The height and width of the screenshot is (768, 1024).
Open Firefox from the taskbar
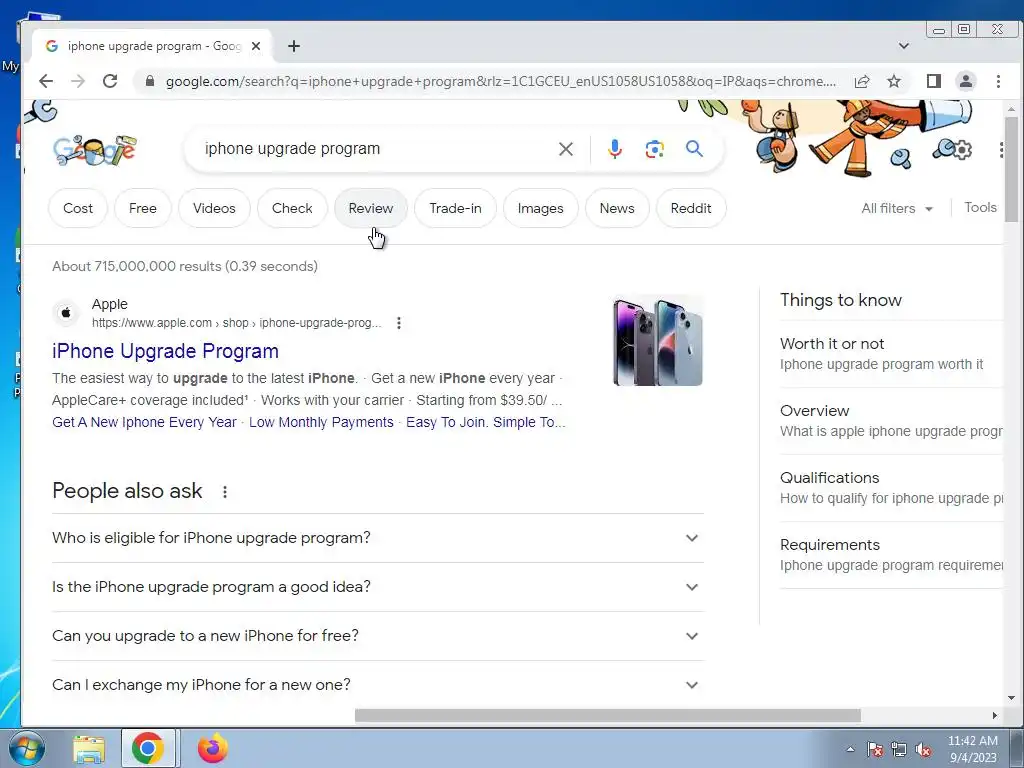point(213,748)
